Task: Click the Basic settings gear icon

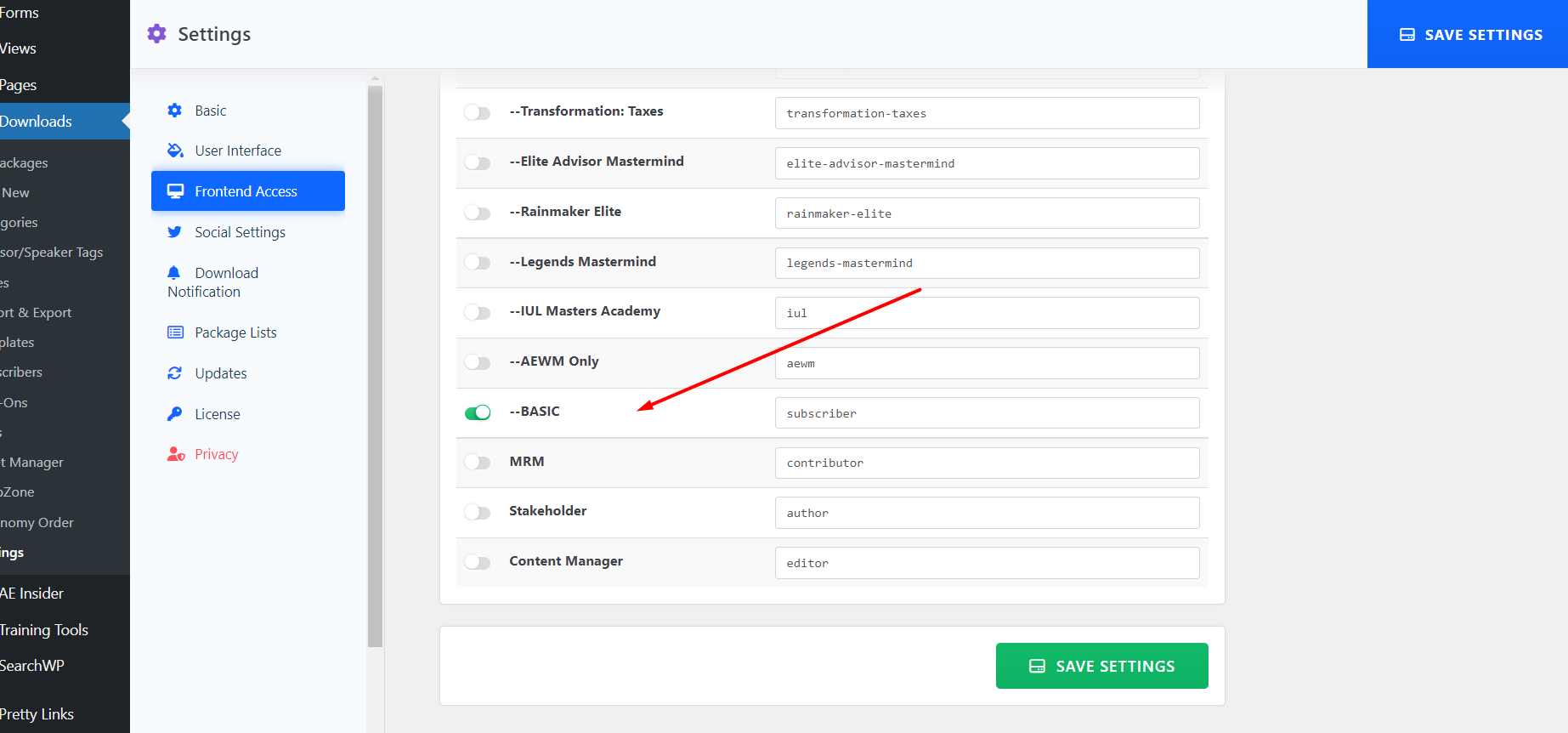Action: click(175, 111)
